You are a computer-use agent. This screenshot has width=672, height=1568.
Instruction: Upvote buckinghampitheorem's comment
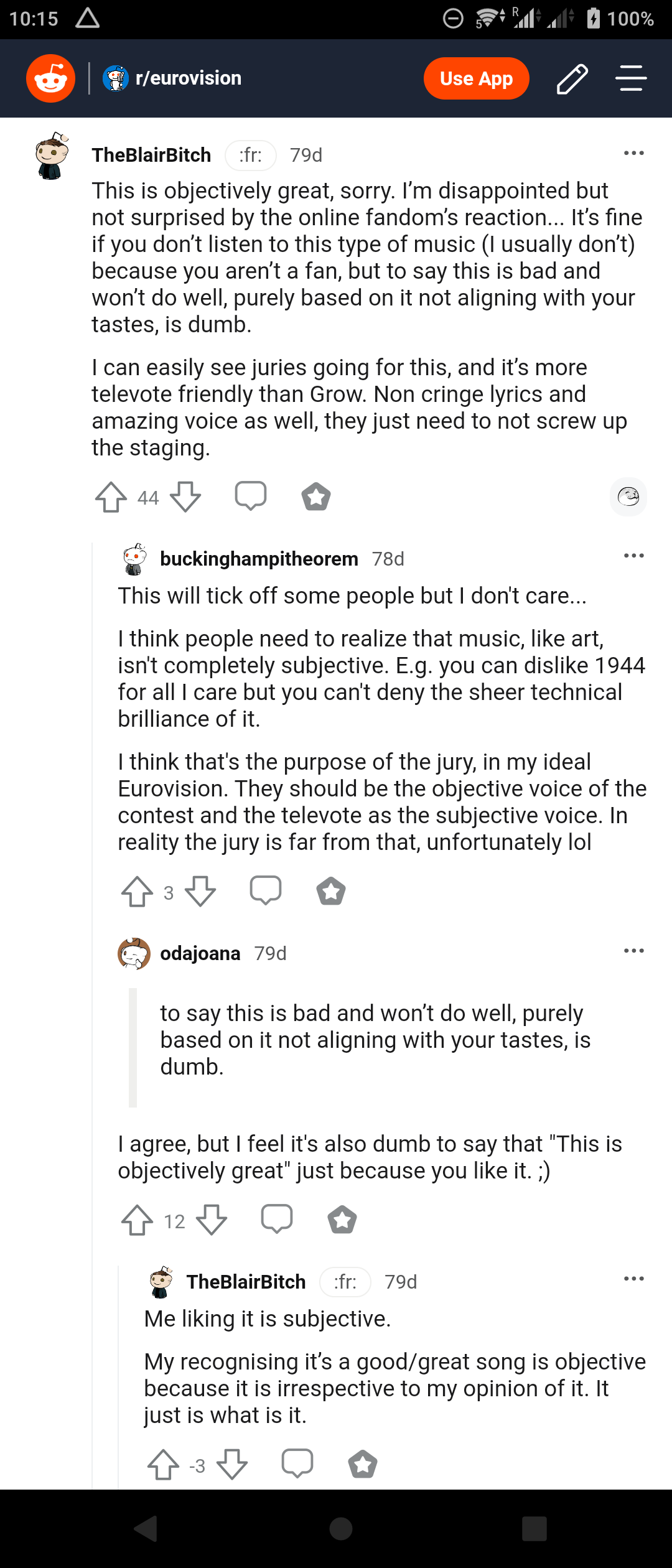tap(137, 892)
